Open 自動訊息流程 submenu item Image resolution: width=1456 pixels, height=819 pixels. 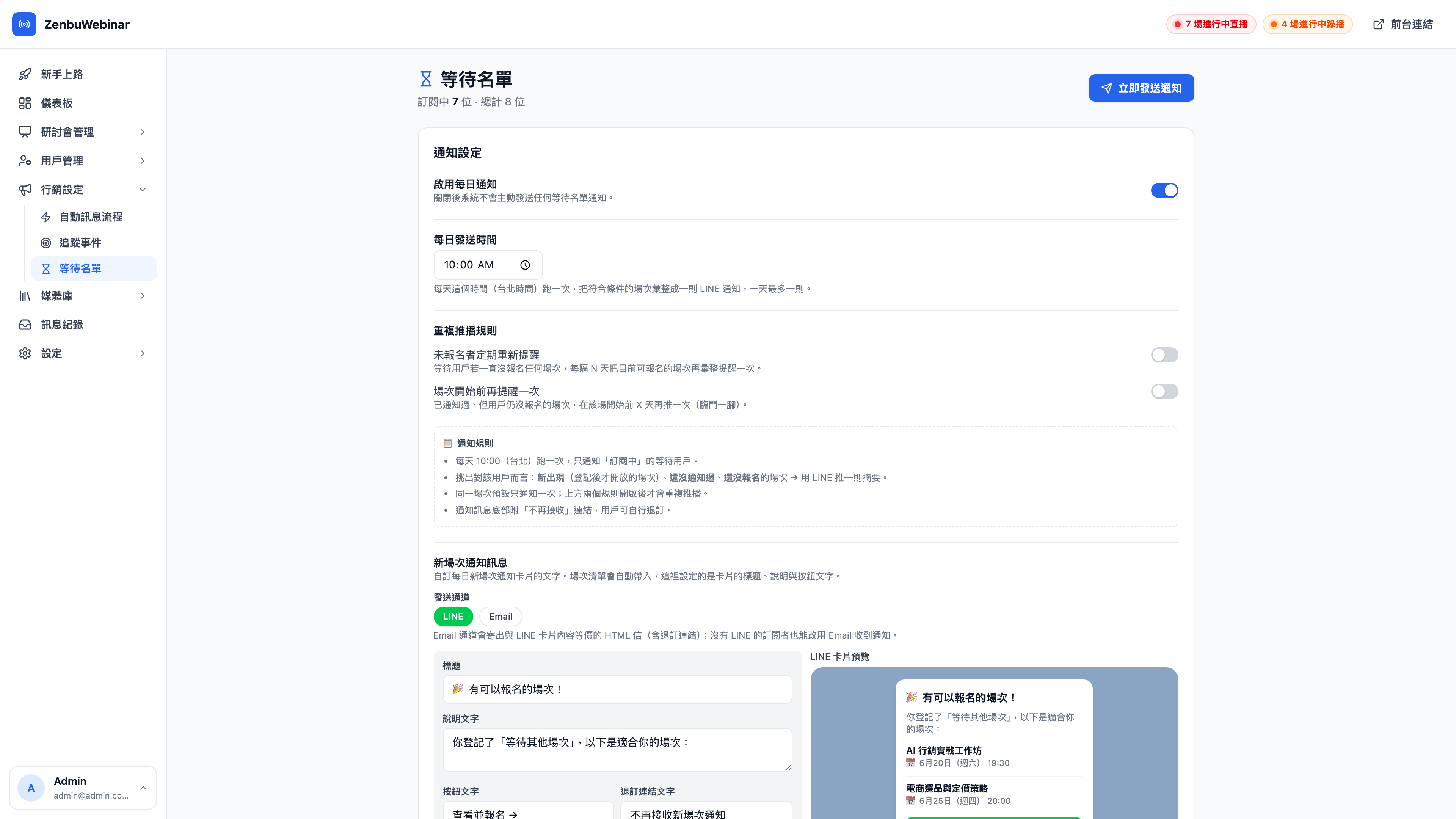click(94, 217)
